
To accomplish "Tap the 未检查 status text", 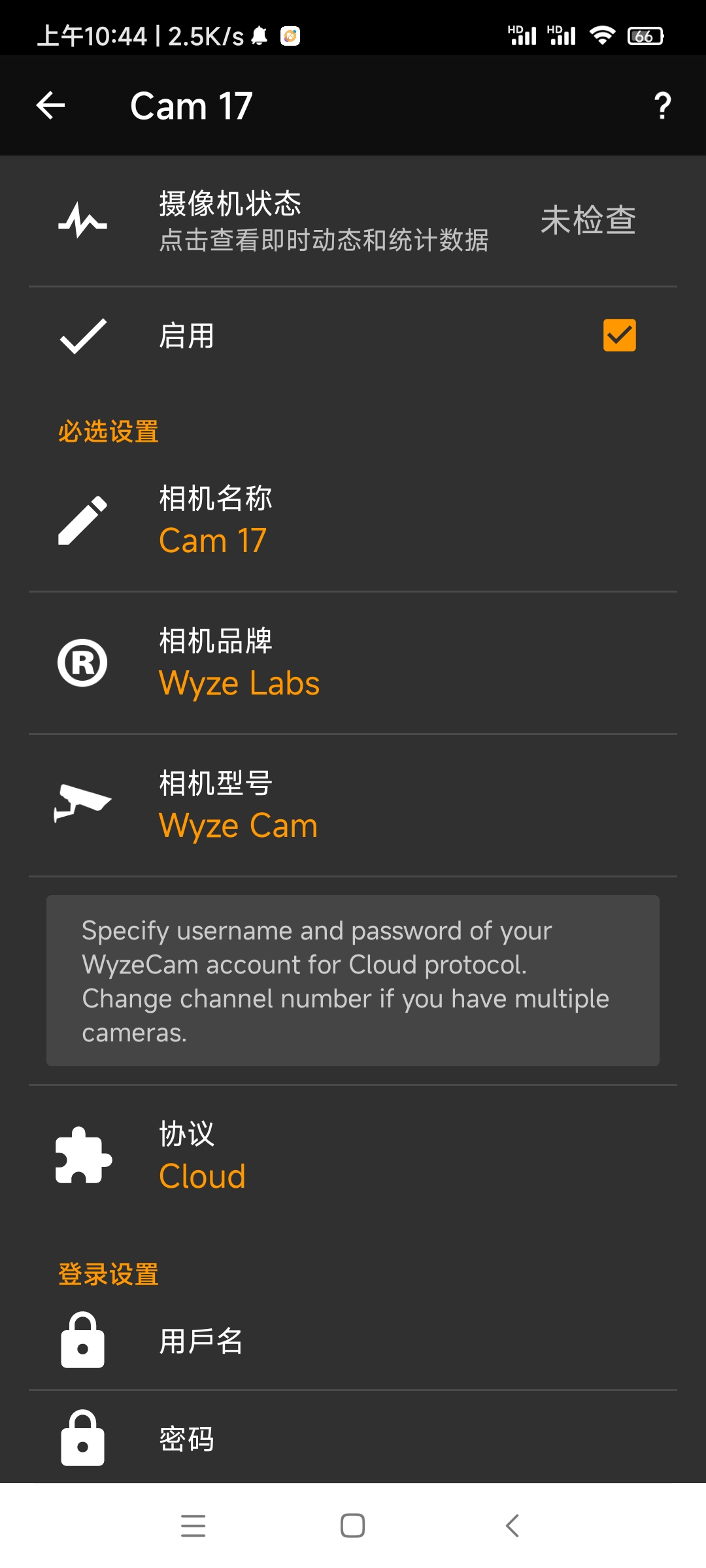I will click(x=588, y=220).
